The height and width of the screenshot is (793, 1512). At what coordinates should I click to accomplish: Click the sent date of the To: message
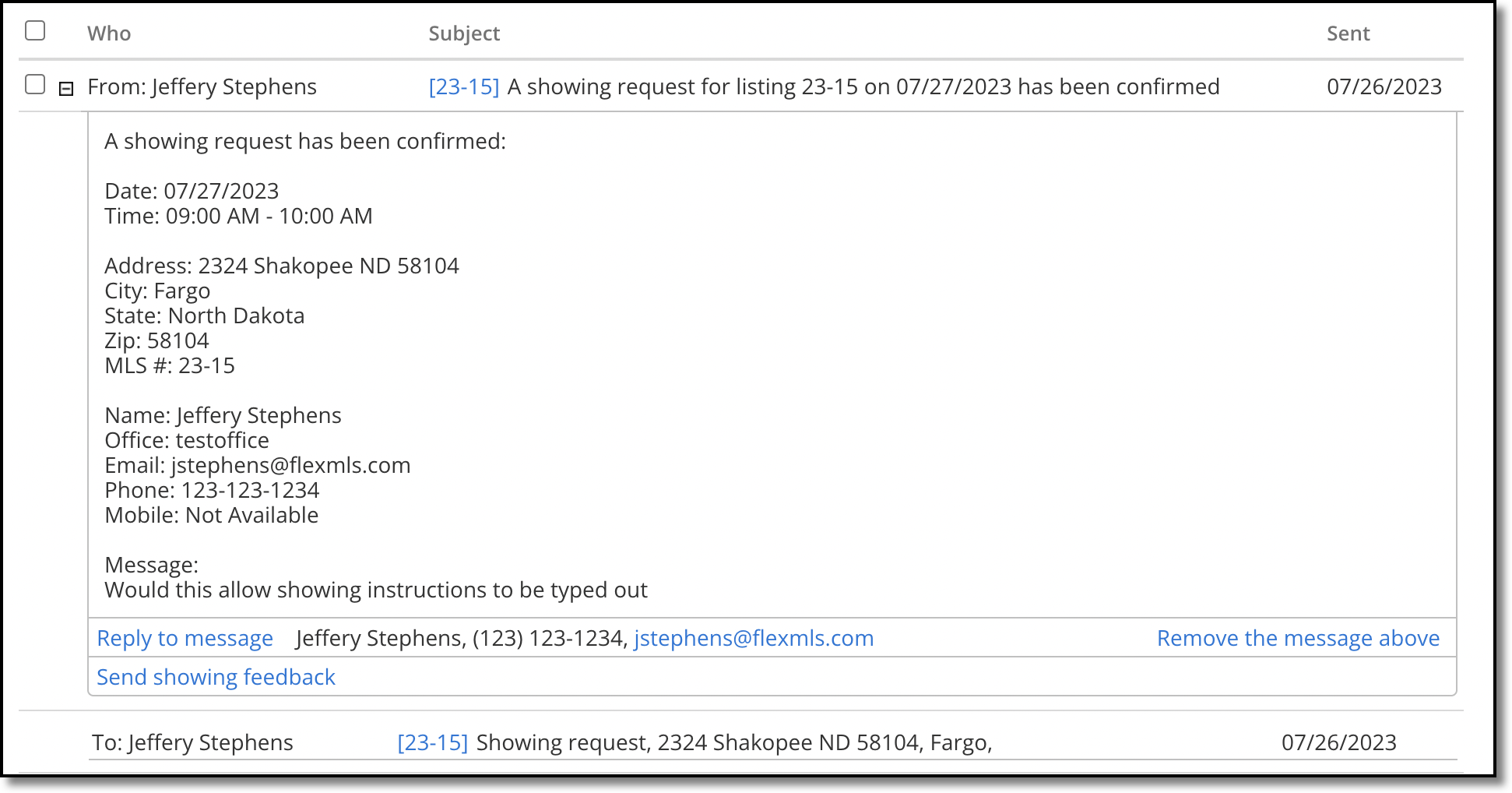tap(1339, 742)
